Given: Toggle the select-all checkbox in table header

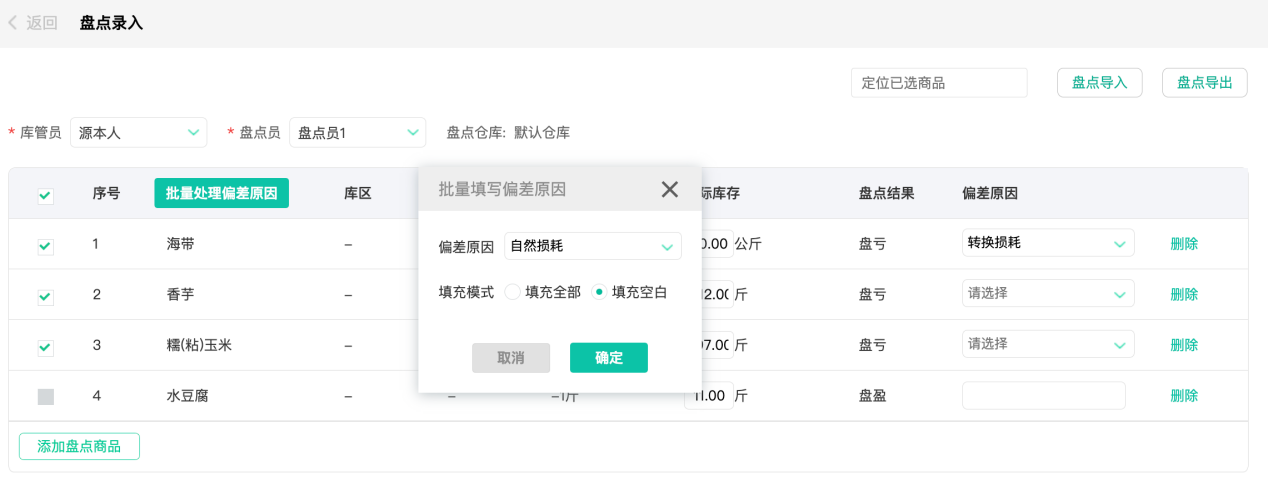Looking at the screenshot, I should click(x=45, y=196).
